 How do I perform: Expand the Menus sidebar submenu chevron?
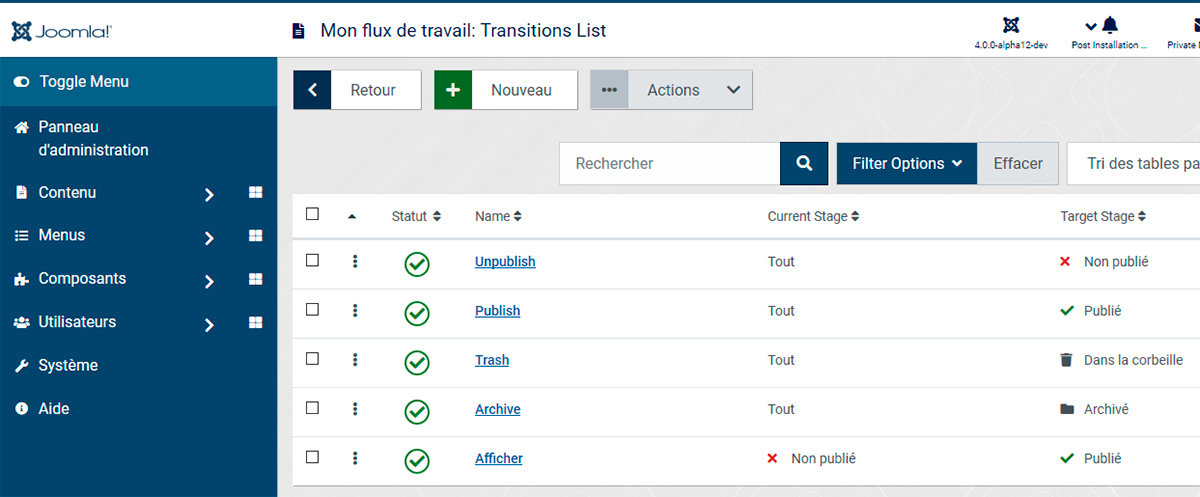pyautogui.click(x=209, y=238)
